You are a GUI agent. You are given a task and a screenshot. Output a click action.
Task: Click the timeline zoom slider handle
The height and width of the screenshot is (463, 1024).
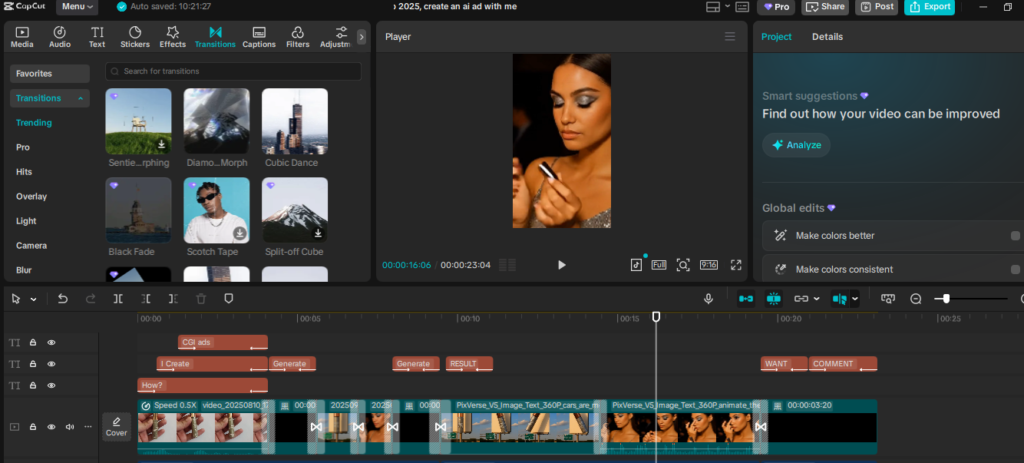946,298
